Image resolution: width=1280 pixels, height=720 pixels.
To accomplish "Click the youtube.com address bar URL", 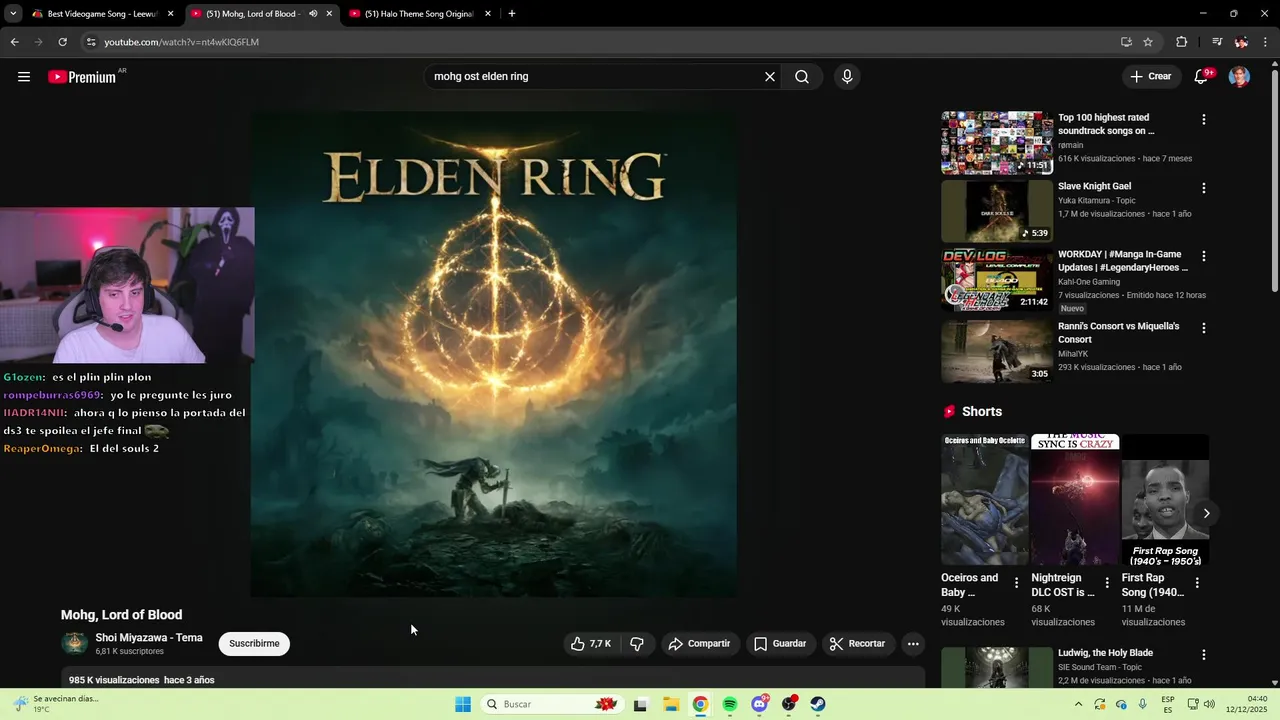I will [181, 42].
